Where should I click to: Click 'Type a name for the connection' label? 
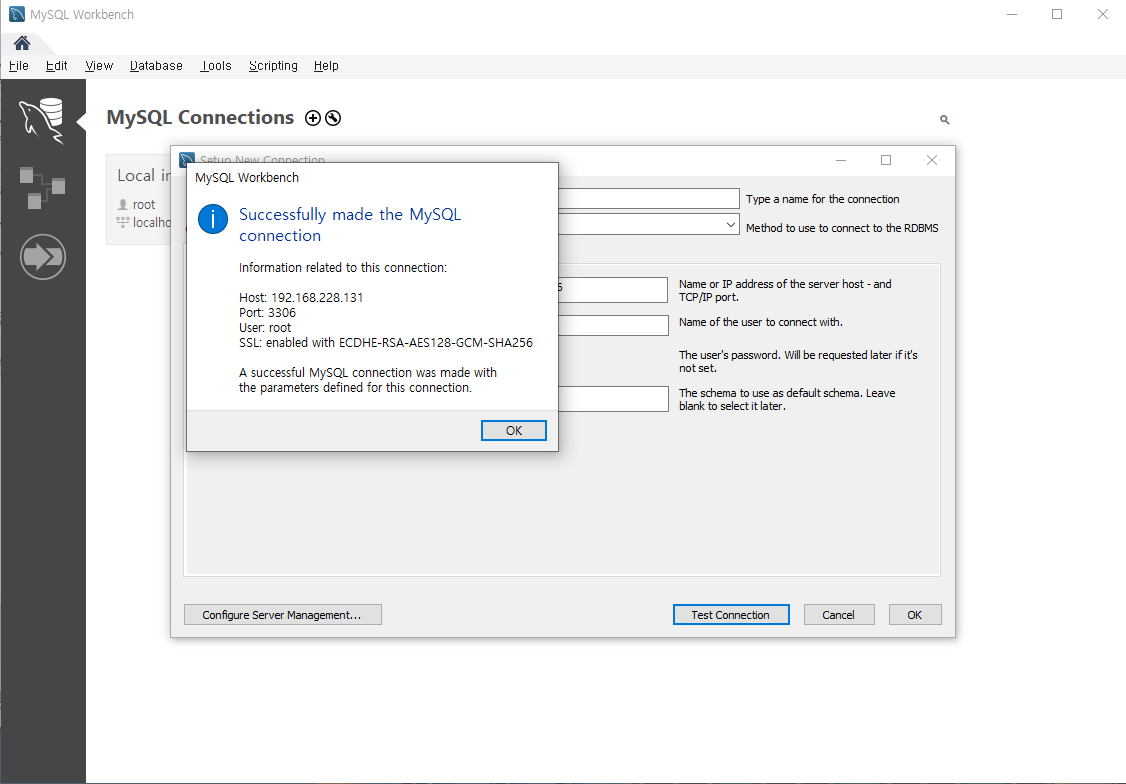point(823,199)
